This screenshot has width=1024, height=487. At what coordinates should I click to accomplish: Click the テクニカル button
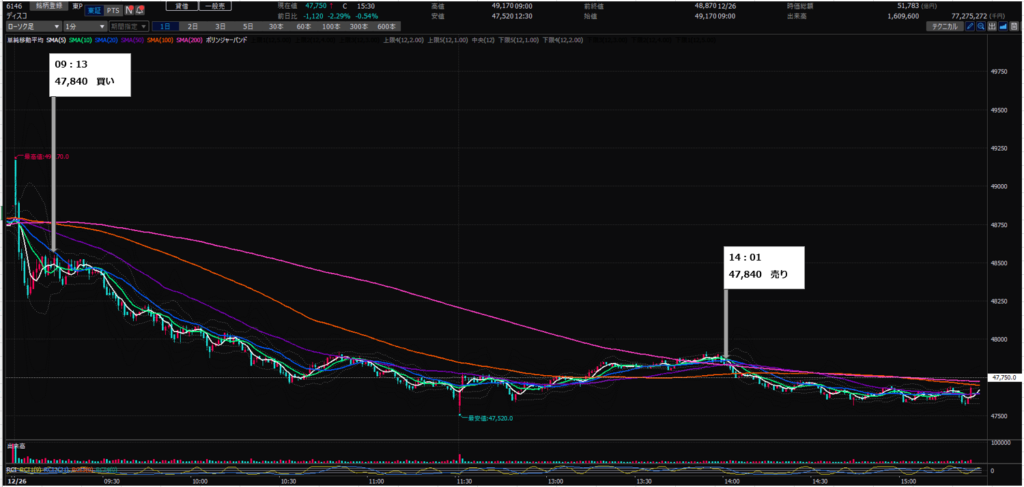[x=941, y=27]
